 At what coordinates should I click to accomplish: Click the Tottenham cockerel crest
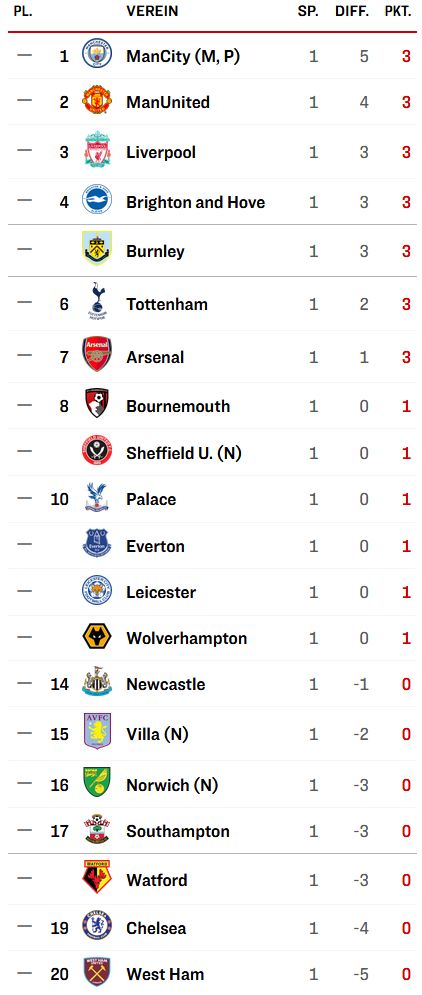point(97,300)
